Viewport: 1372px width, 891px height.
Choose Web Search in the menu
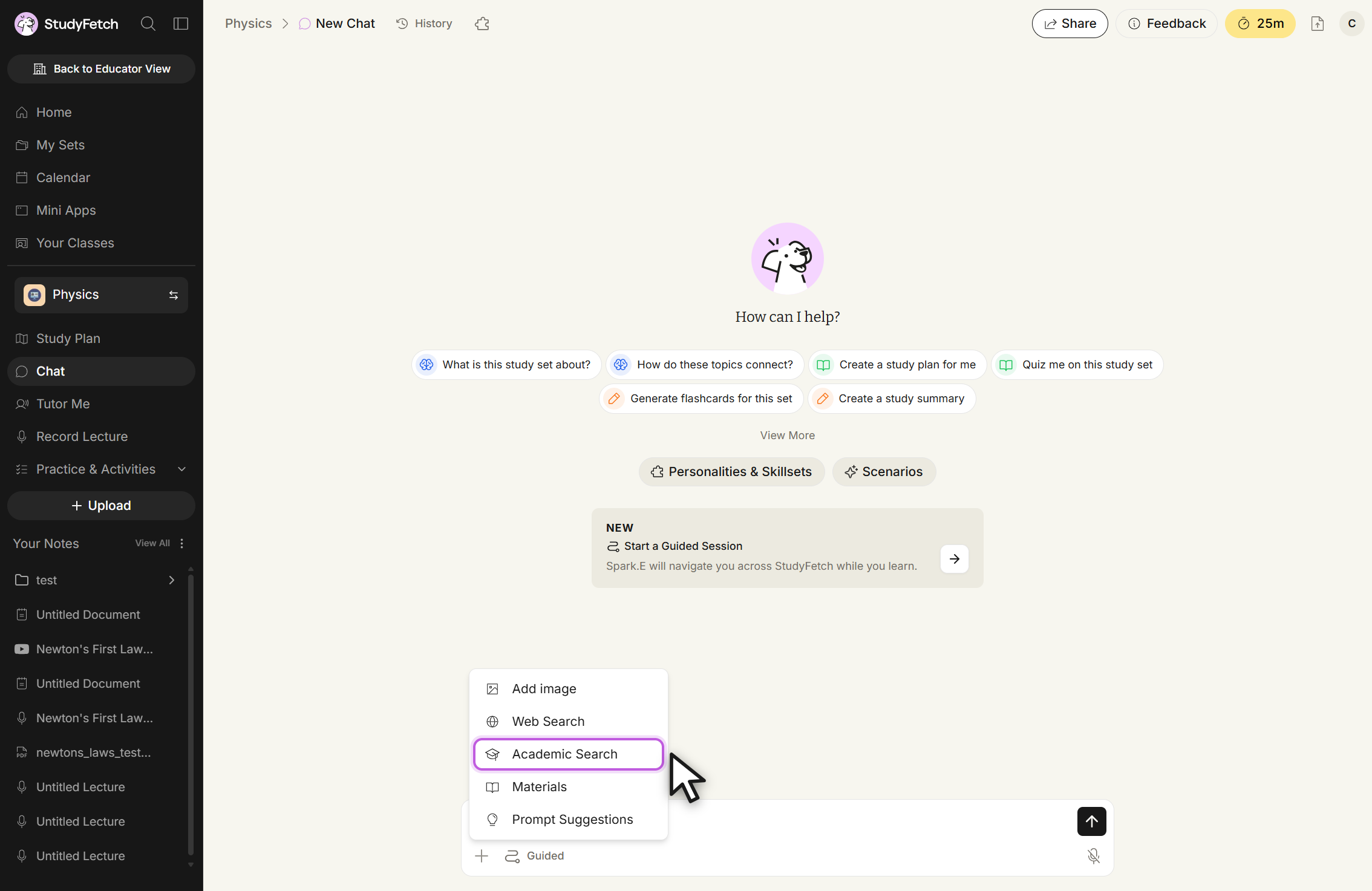pyautogui.click(x=569, y=722)
